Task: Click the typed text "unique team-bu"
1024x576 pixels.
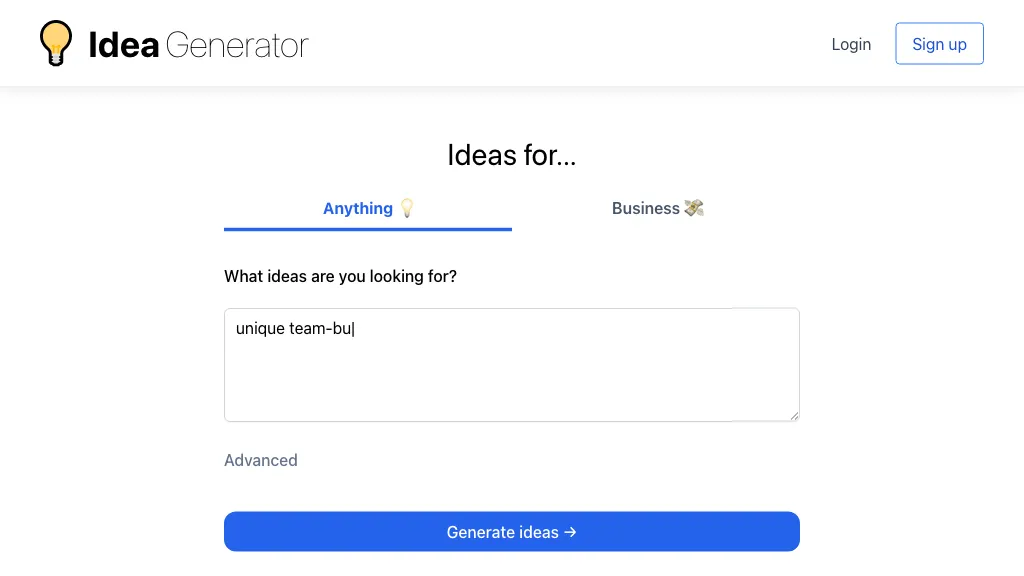Action: (294, 328)
